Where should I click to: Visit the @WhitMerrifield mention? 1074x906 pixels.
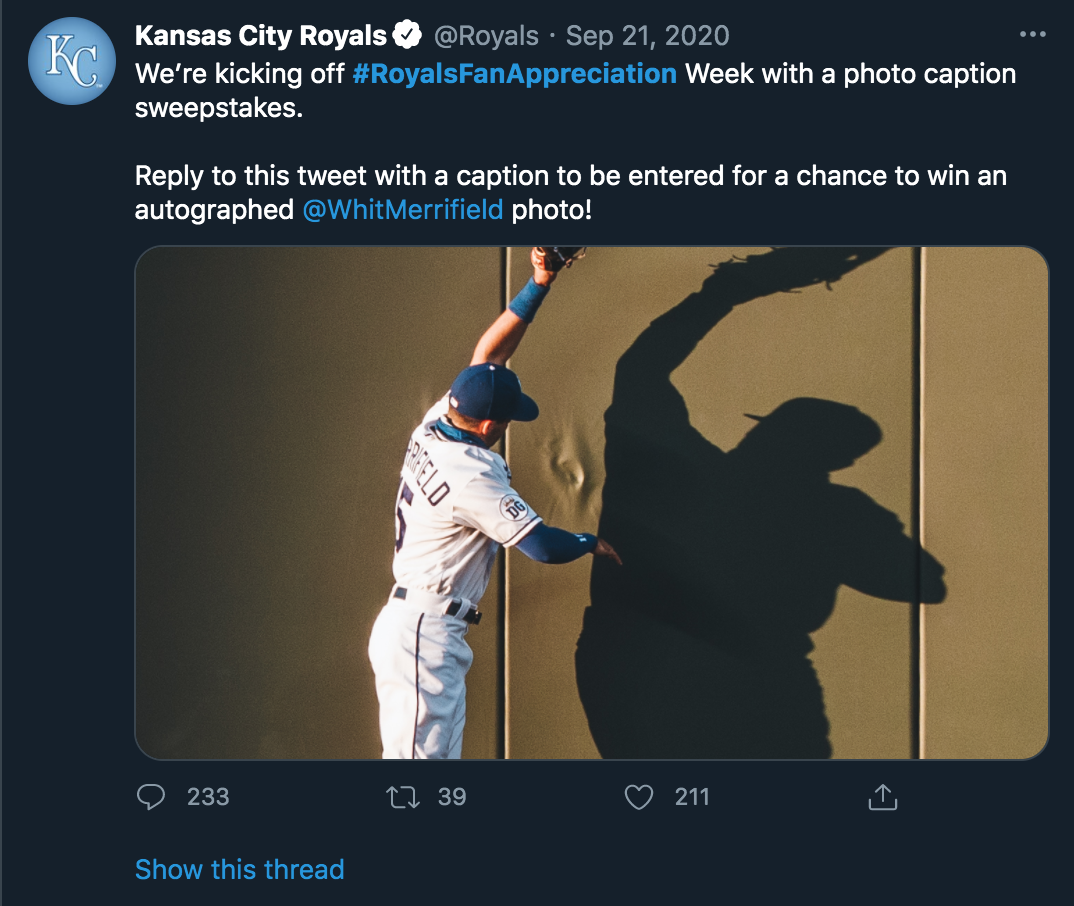coord(402,211)
